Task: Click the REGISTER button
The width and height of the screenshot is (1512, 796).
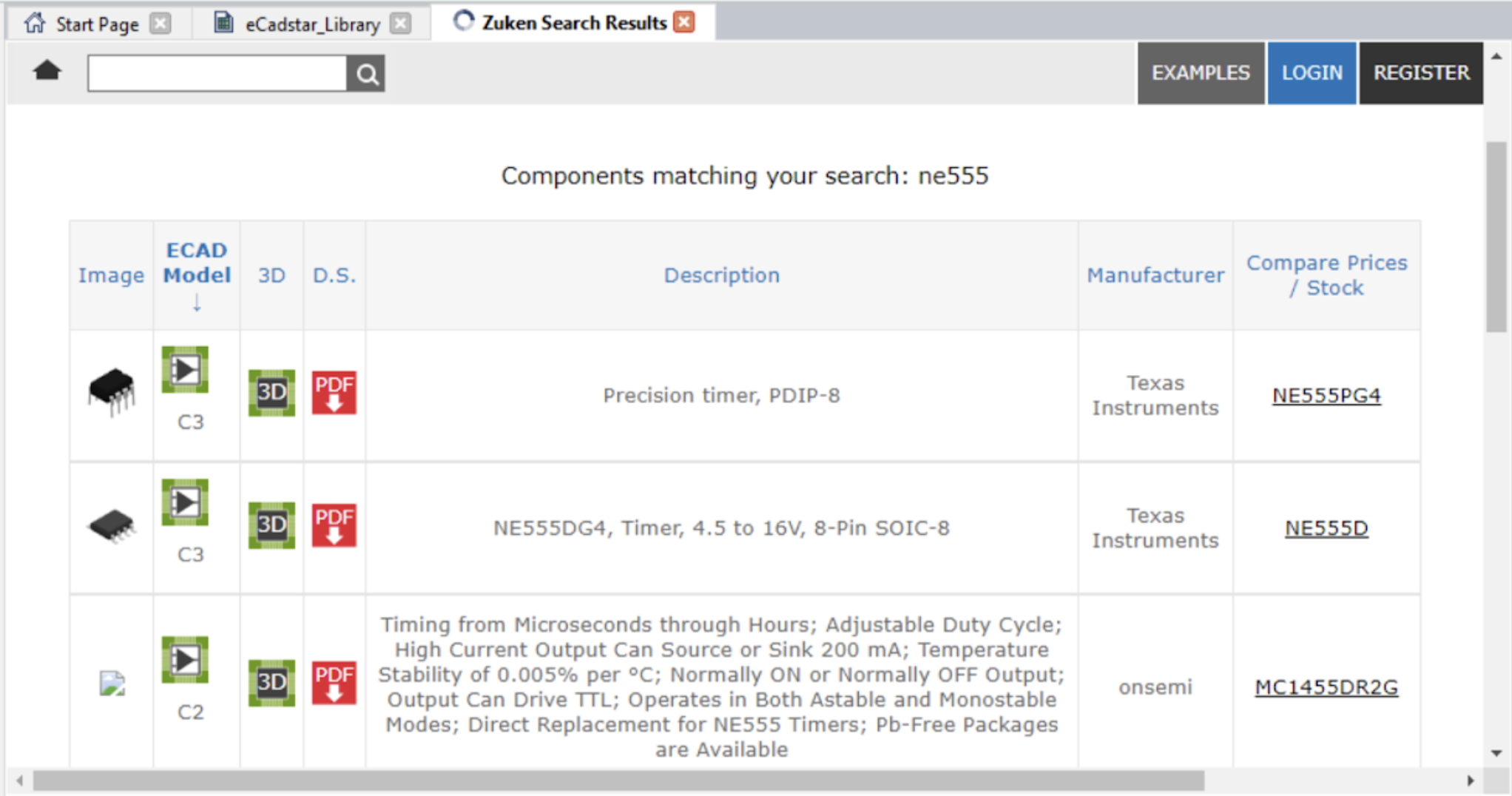Action: (x=1421, y=72)
